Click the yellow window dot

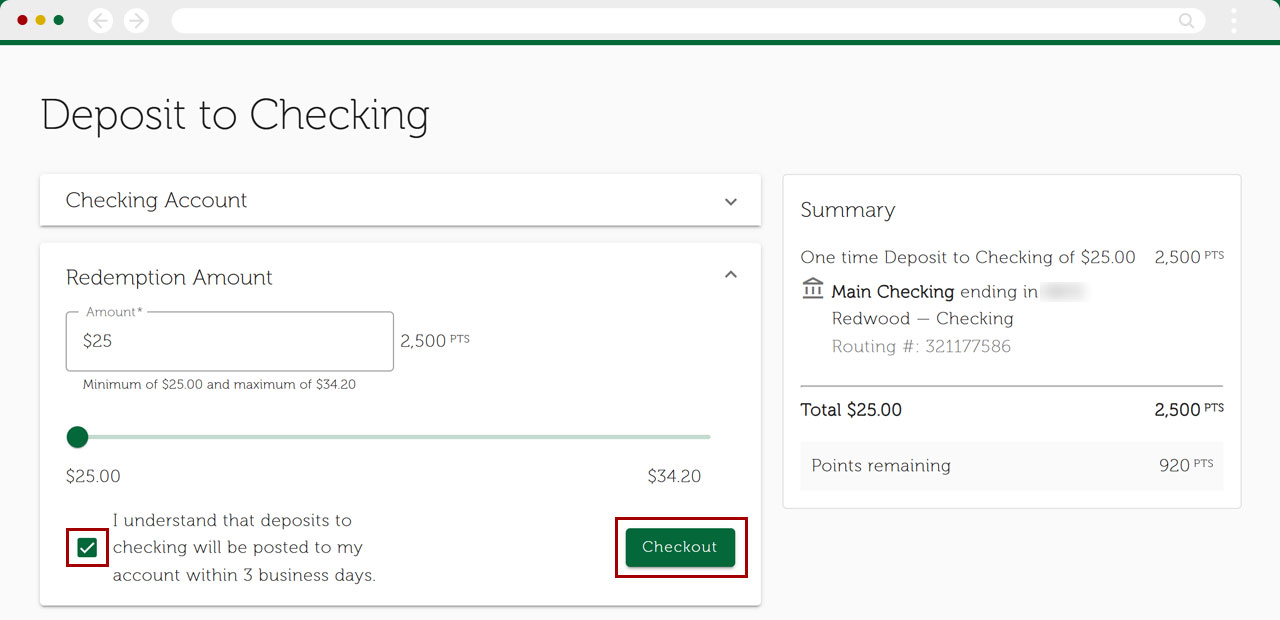click(40, 20)
